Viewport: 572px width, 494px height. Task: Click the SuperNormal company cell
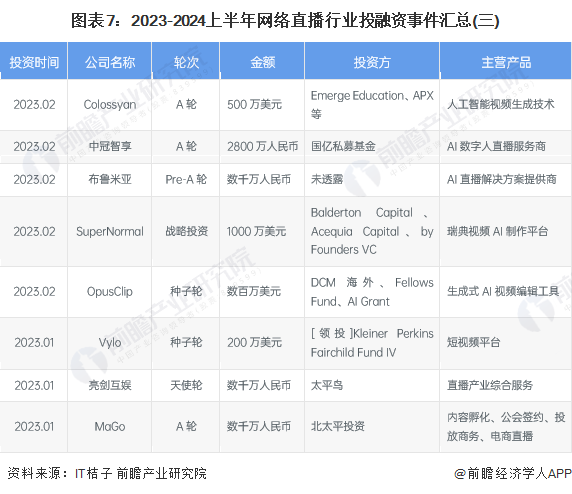coord(110,231)
